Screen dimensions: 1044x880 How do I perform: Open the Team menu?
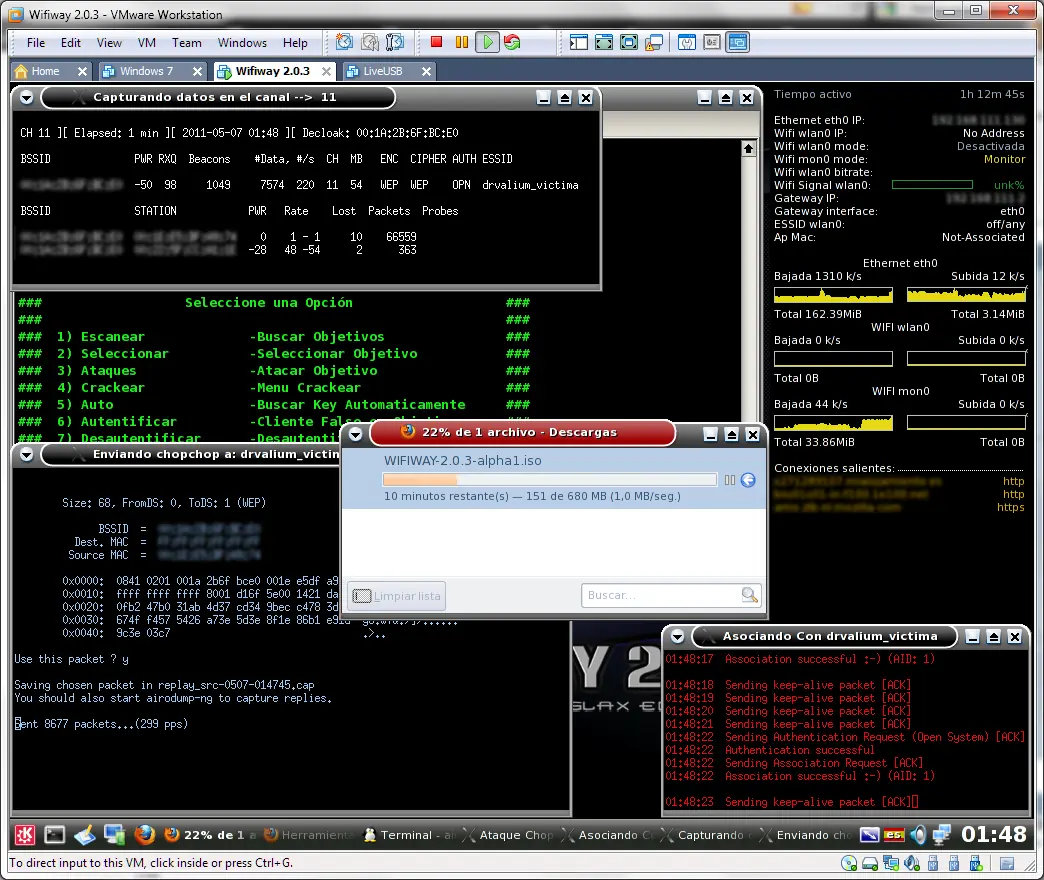point(186,43)
